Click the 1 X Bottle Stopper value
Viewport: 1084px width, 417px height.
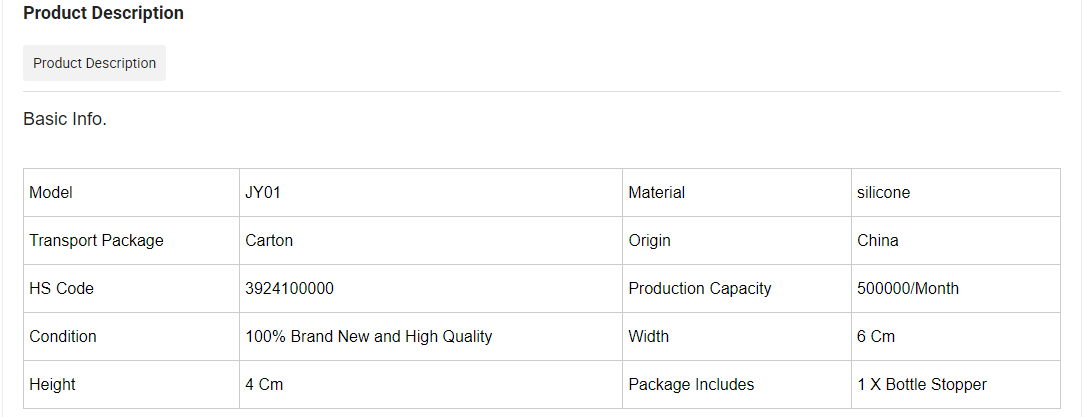[922, 384]
